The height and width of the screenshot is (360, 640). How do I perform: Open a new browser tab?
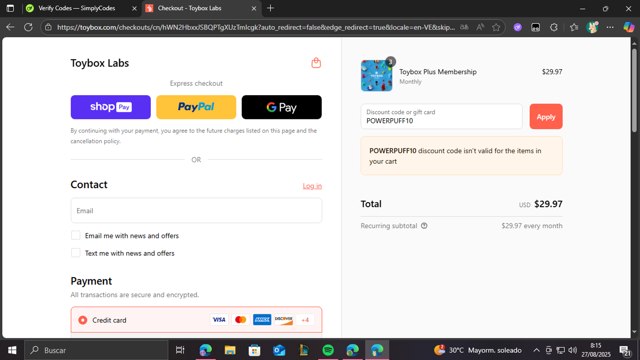pyautogui.click(x=270, y=8)
